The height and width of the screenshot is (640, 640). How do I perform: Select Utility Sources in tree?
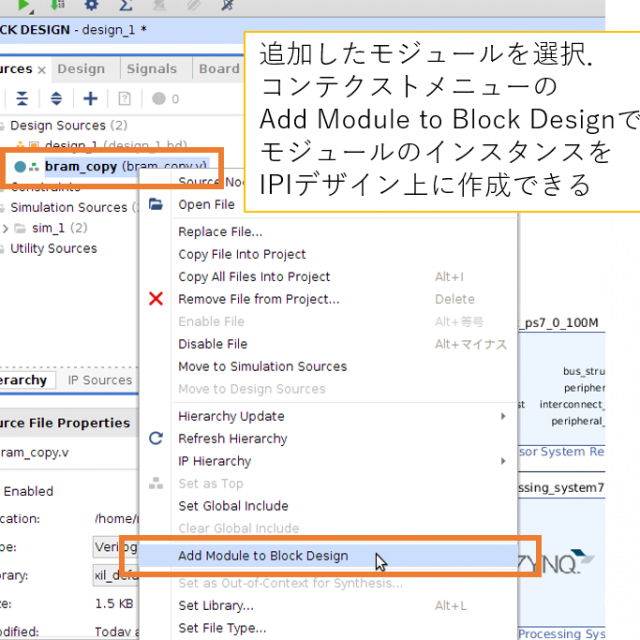pos(53,248)
